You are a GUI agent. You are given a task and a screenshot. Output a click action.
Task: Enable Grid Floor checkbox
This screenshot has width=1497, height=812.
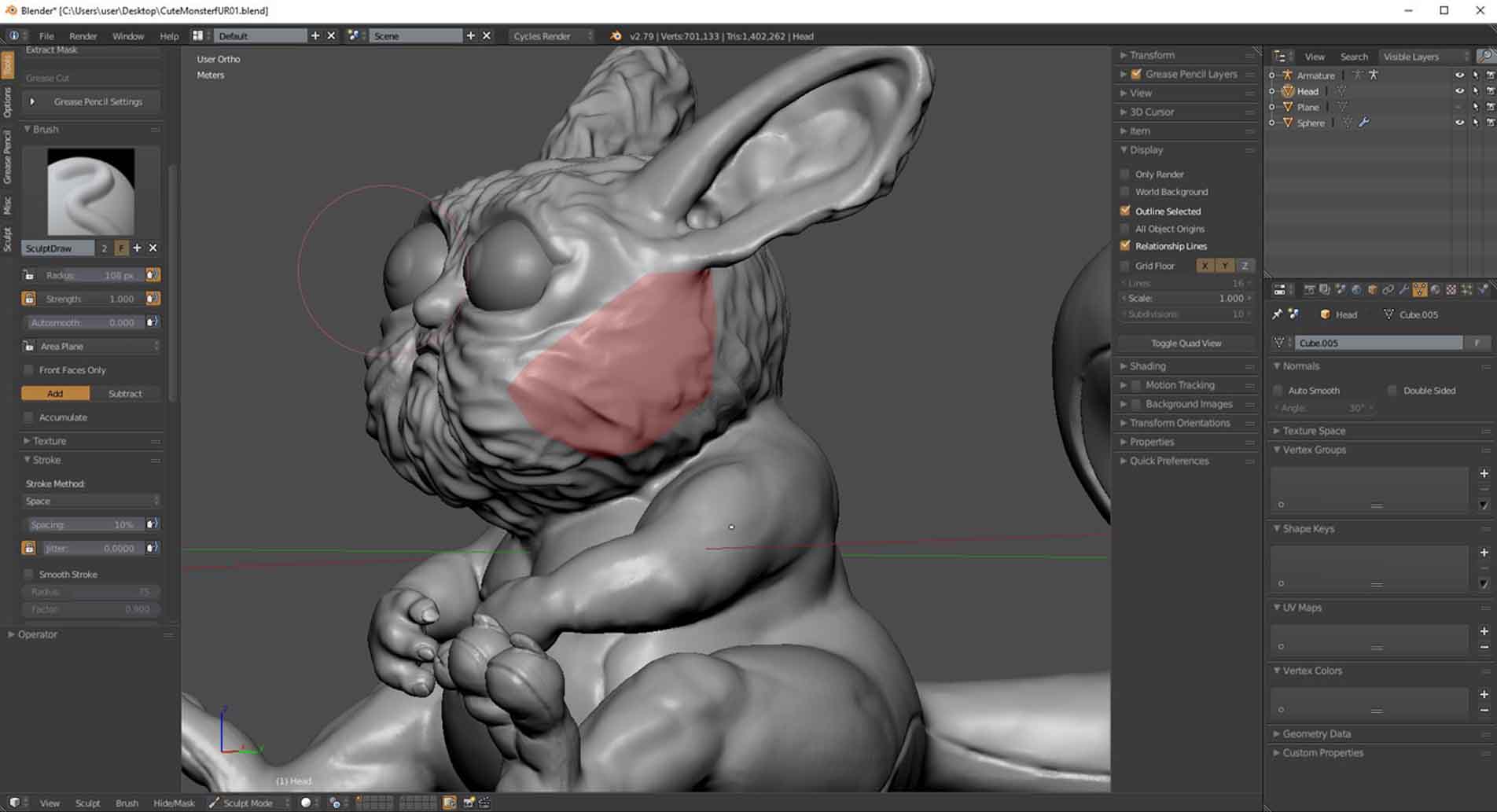tap(1125, 266)
